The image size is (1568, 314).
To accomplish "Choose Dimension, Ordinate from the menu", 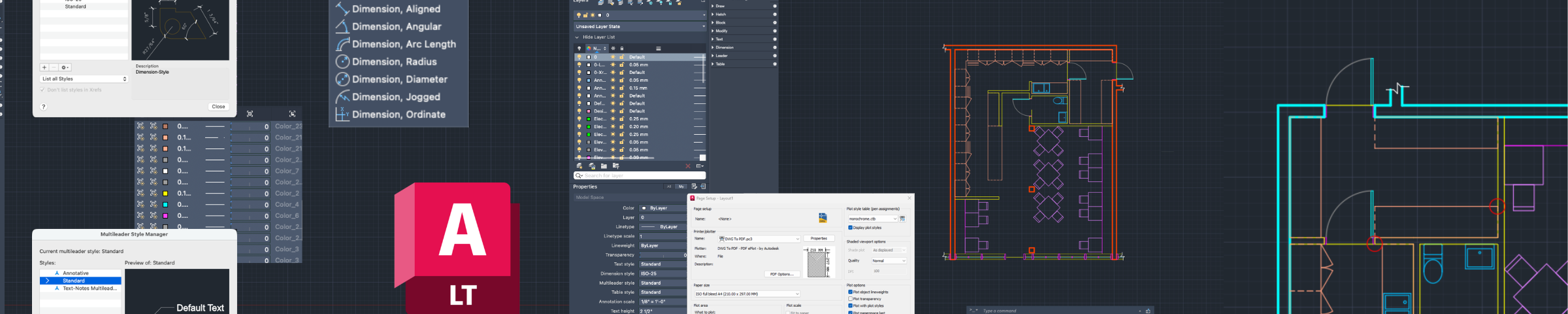I will click(x=399, y=114).
